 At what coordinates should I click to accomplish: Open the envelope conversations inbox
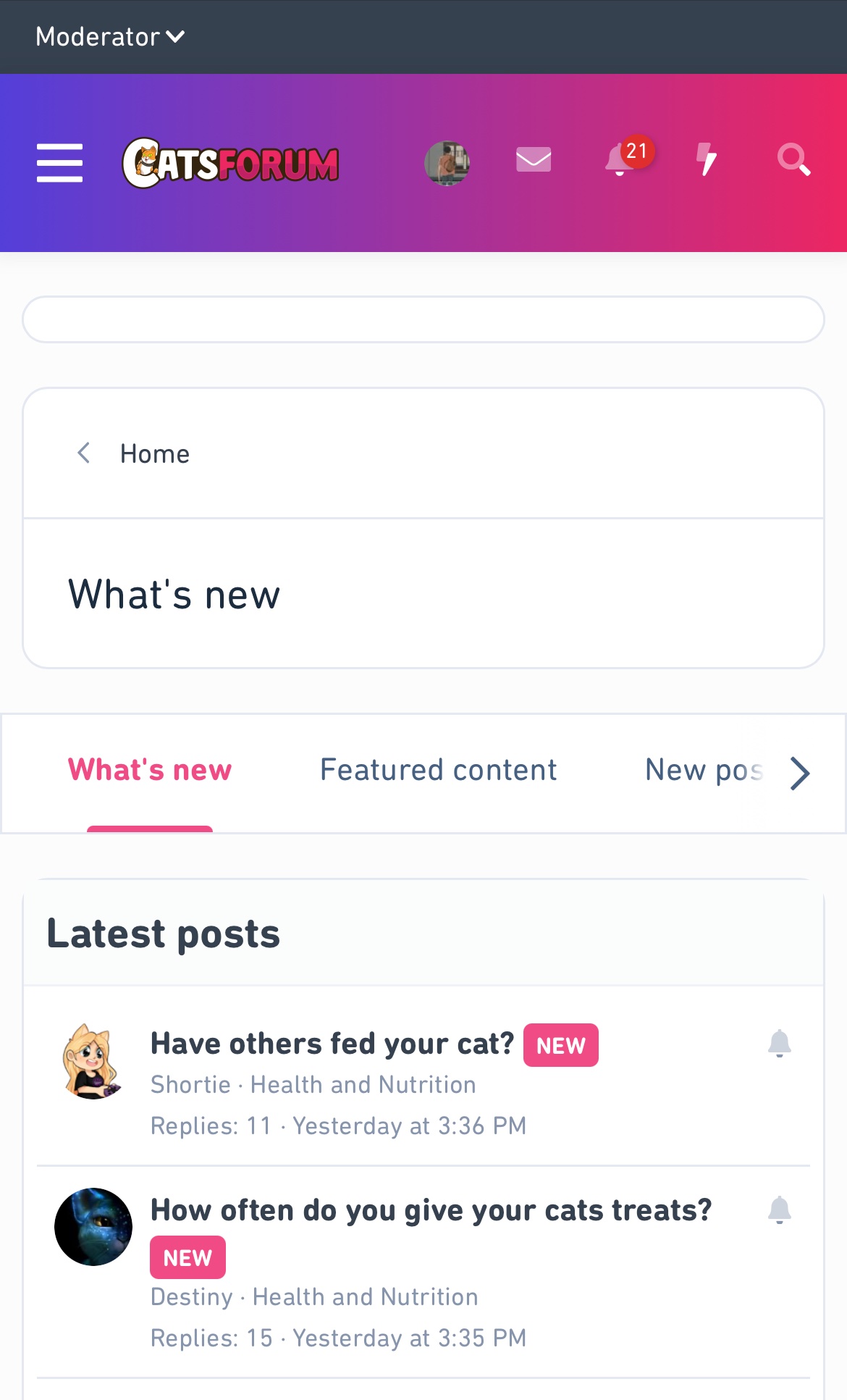[x=534, y=160]
